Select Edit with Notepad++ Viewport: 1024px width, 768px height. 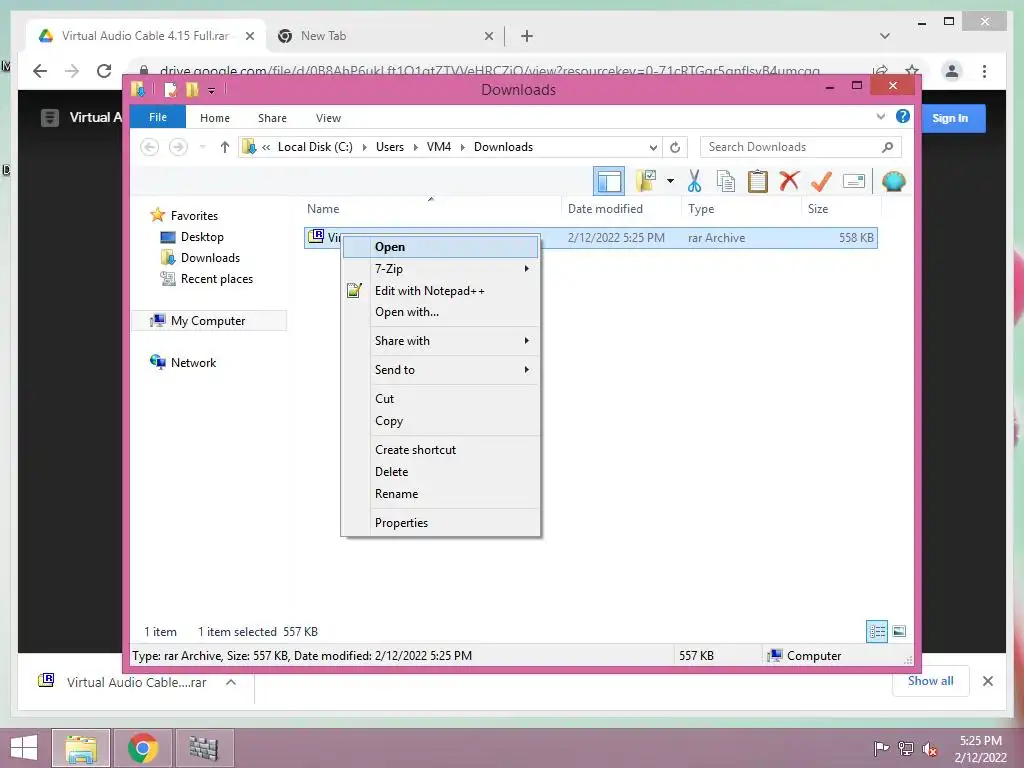[441, 291]
